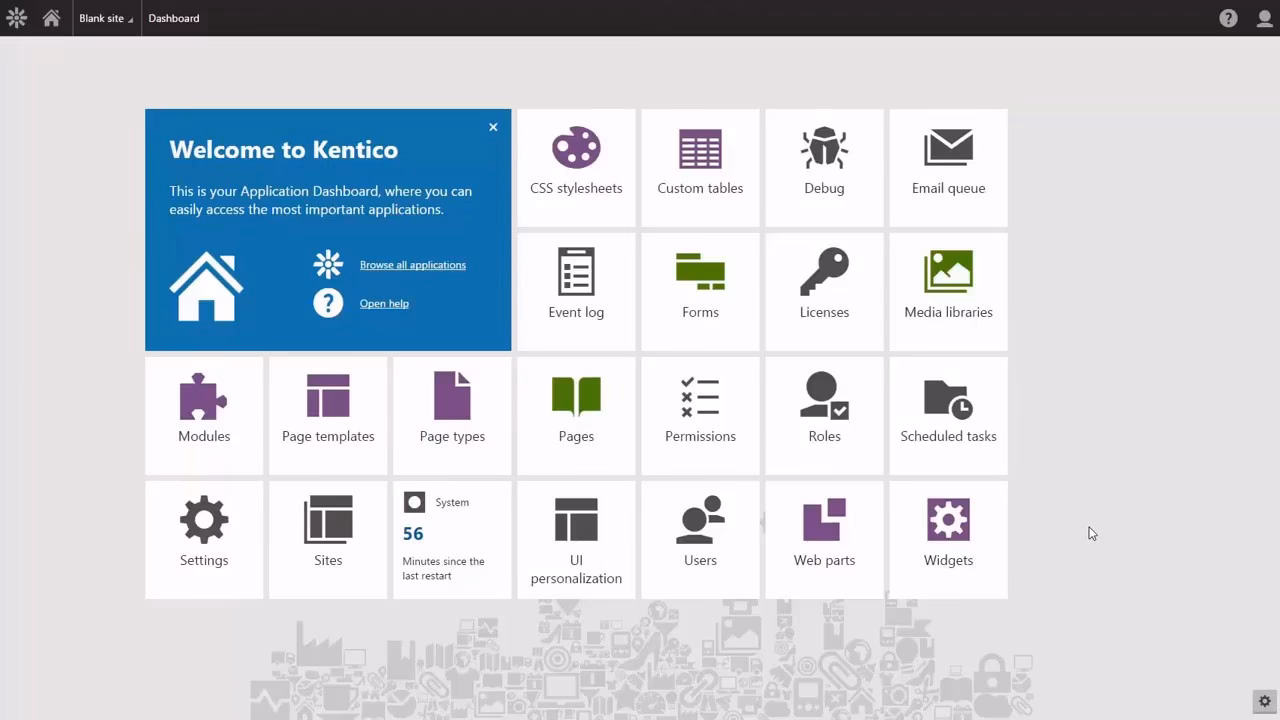
Task: Open the Web parts application
Action: pyautogui.click(x=824, y=539)
